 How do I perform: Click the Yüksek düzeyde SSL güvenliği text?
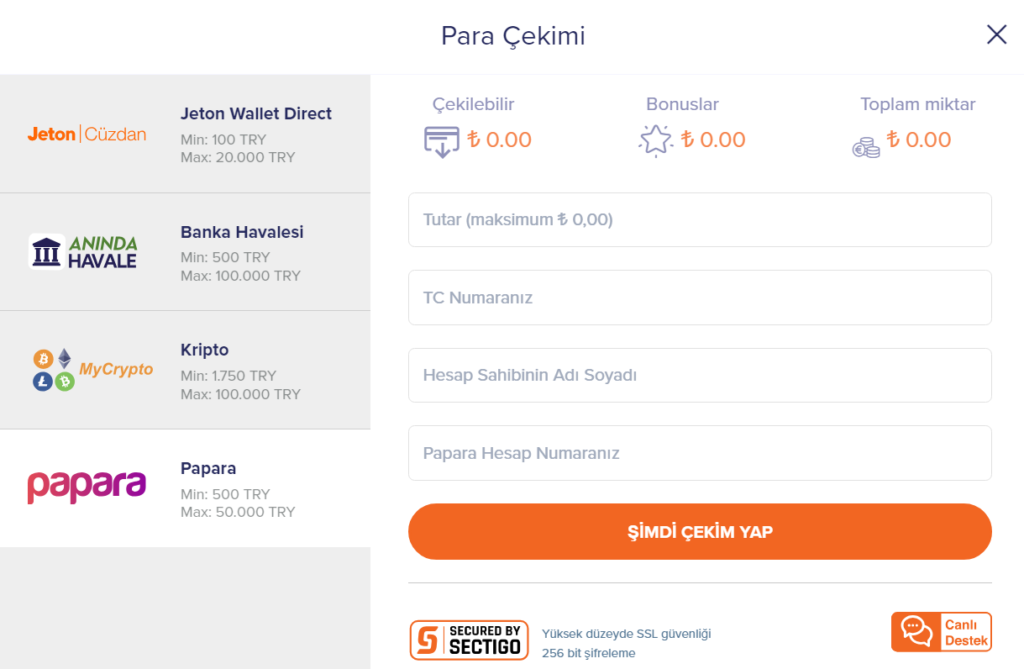point(626,634)
